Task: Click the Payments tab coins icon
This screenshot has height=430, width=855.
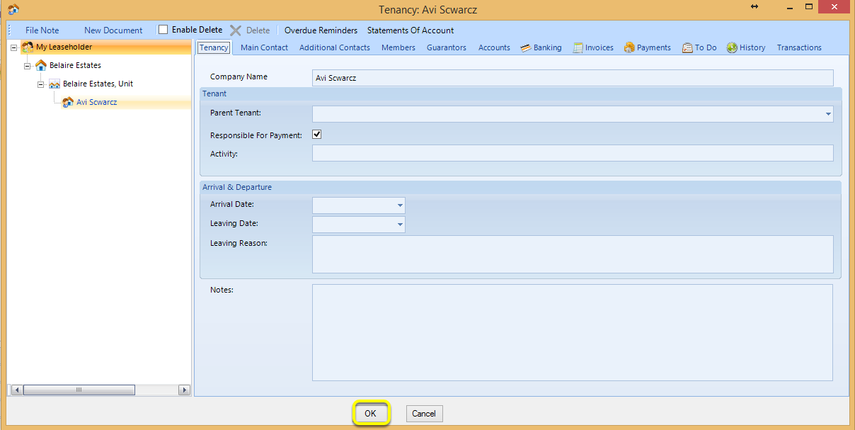Action: pos(629,48)
